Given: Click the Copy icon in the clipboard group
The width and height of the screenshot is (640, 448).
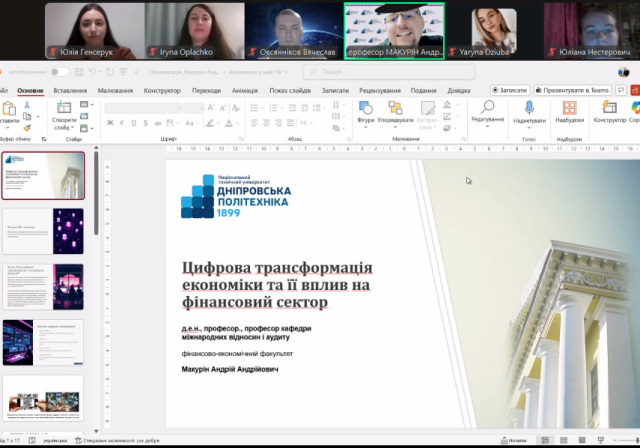Looking at the screenshot, I should (27, 117).
